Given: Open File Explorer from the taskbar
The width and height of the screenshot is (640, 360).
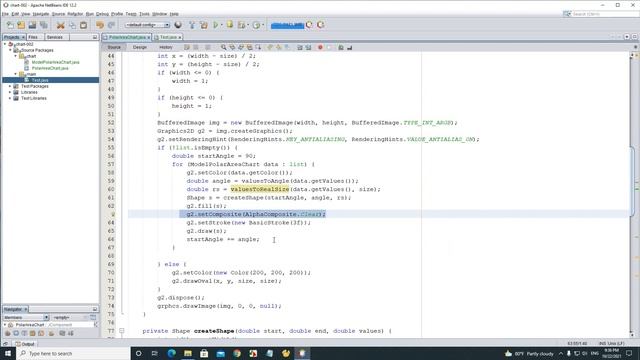Looking at the screenshot, I should (x=188, y=353).
